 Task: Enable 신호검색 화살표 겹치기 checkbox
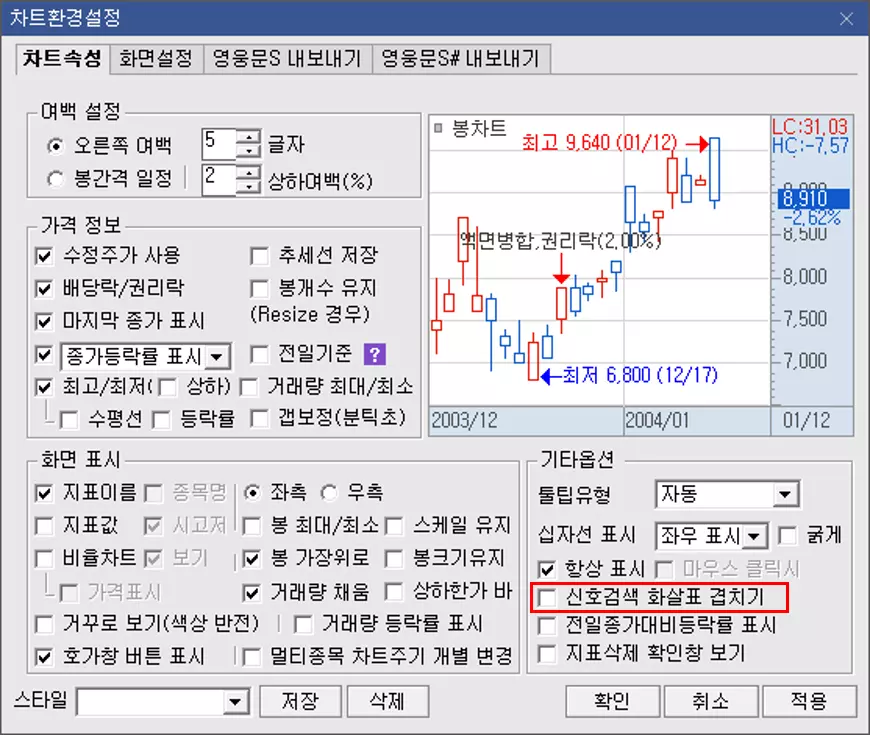[547, 597]
